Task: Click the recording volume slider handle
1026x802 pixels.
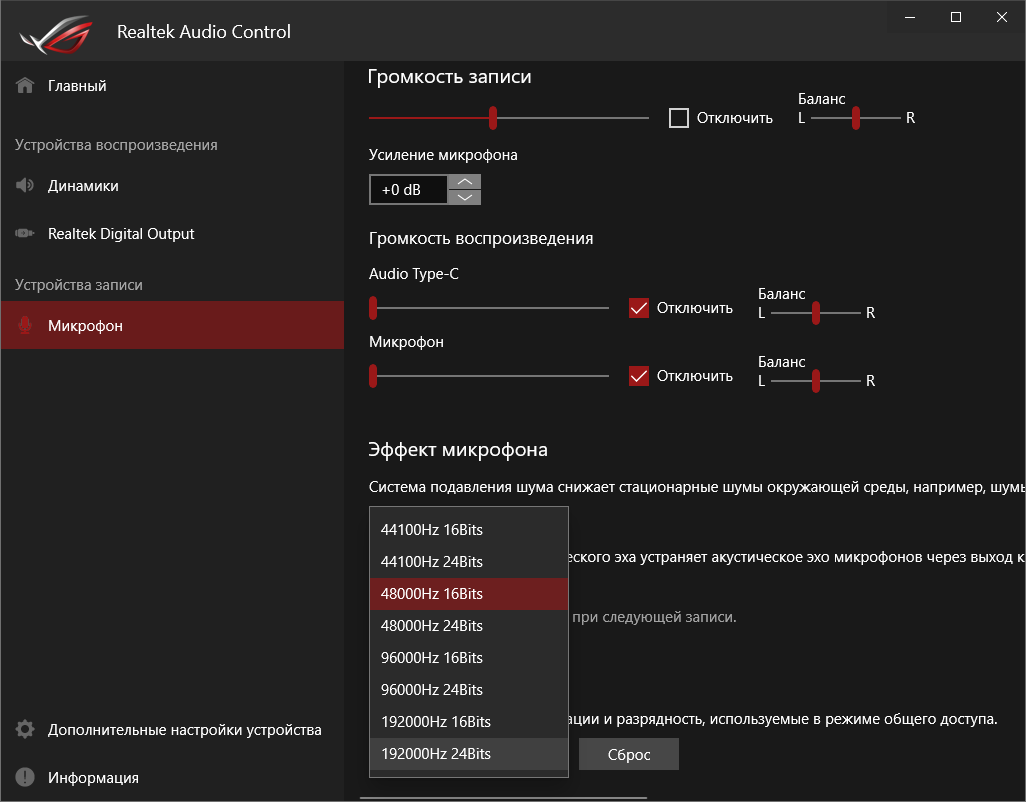Action: click(493, 118)
